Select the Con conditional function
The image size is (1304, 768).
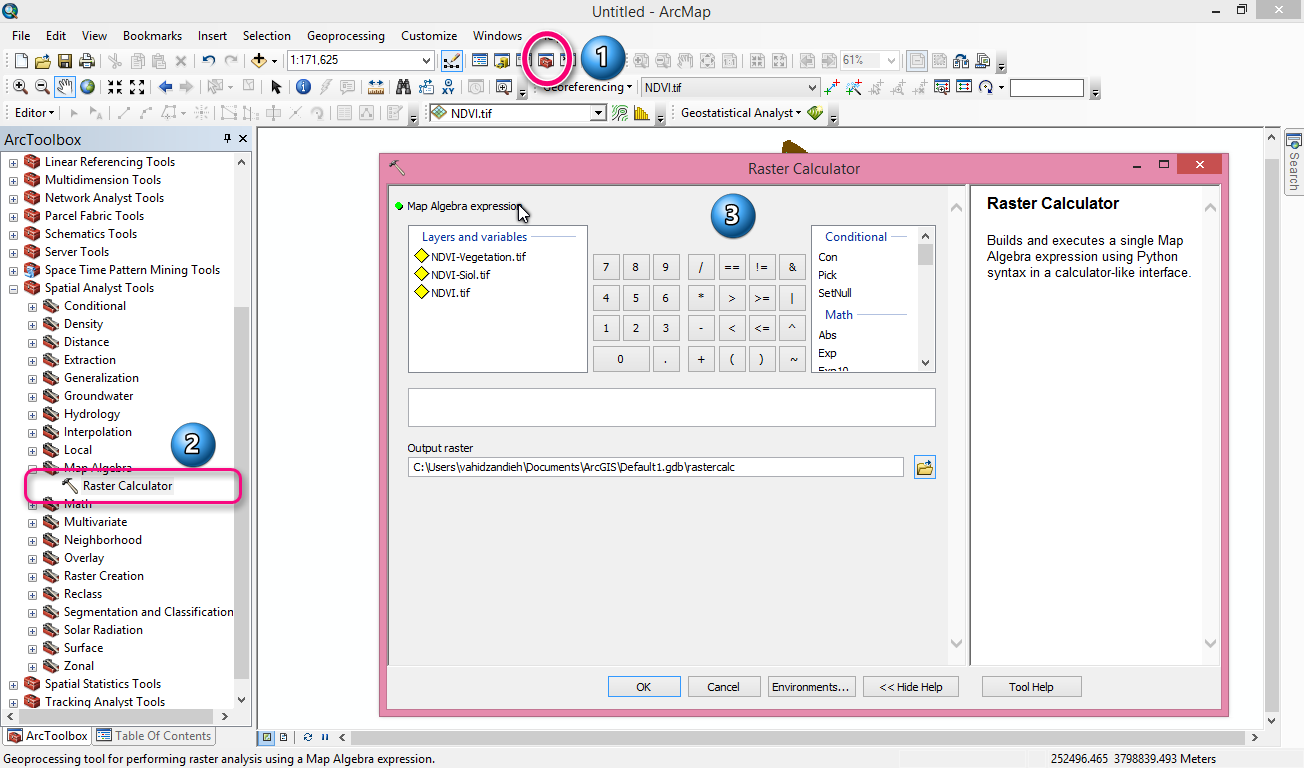(828, 257)
